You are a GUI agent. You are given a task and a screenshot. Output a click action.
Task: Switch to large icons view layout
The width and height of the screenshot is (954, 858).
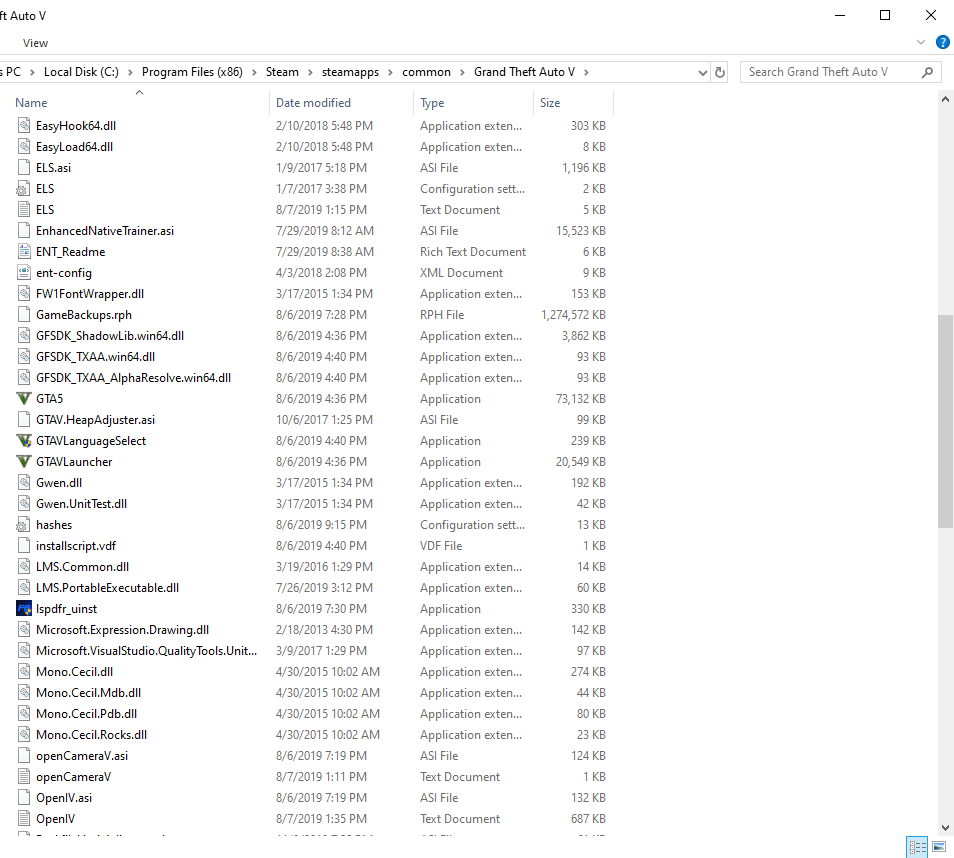pyautogui.click(x=939, y=846)
